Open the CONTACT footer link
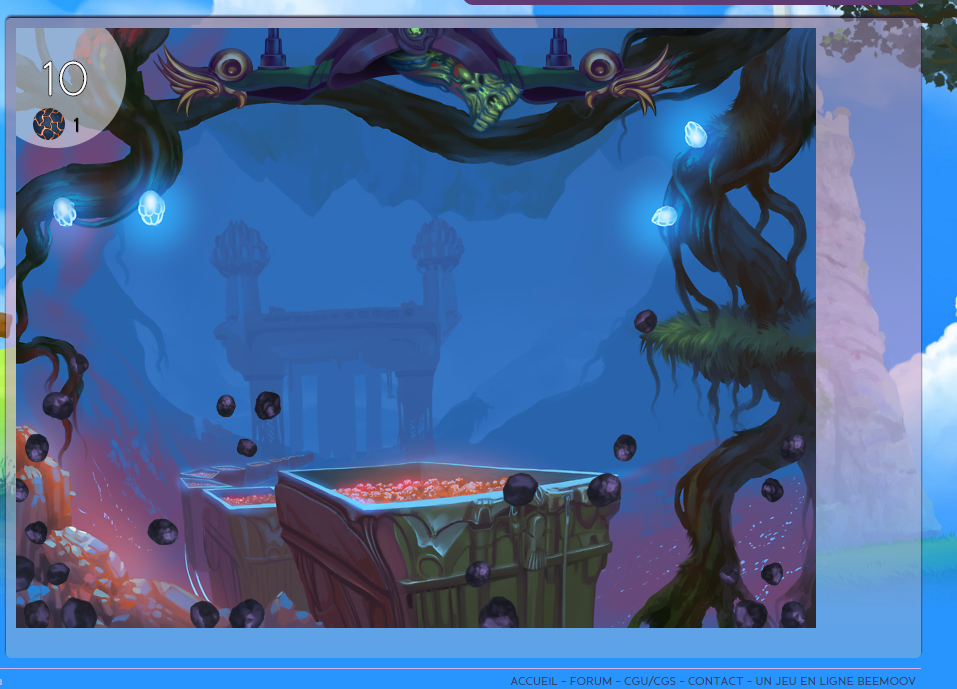 pyautogui.click(x=715, y=681)
